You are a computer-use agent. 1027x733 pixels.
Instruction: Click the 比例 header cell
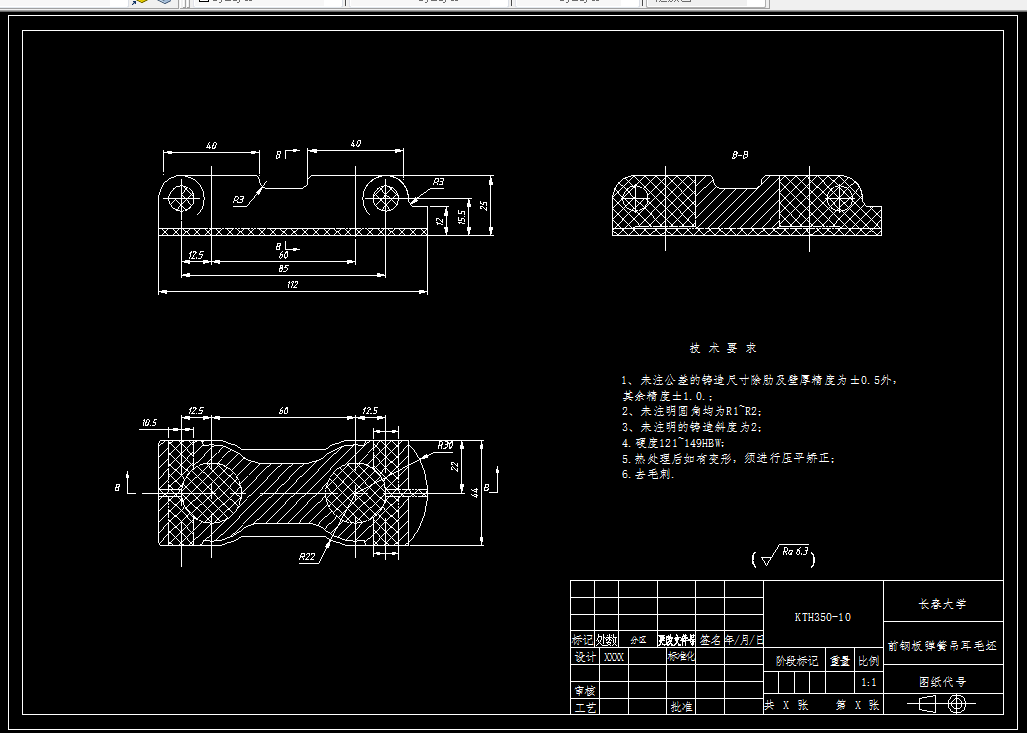point(868,661)
